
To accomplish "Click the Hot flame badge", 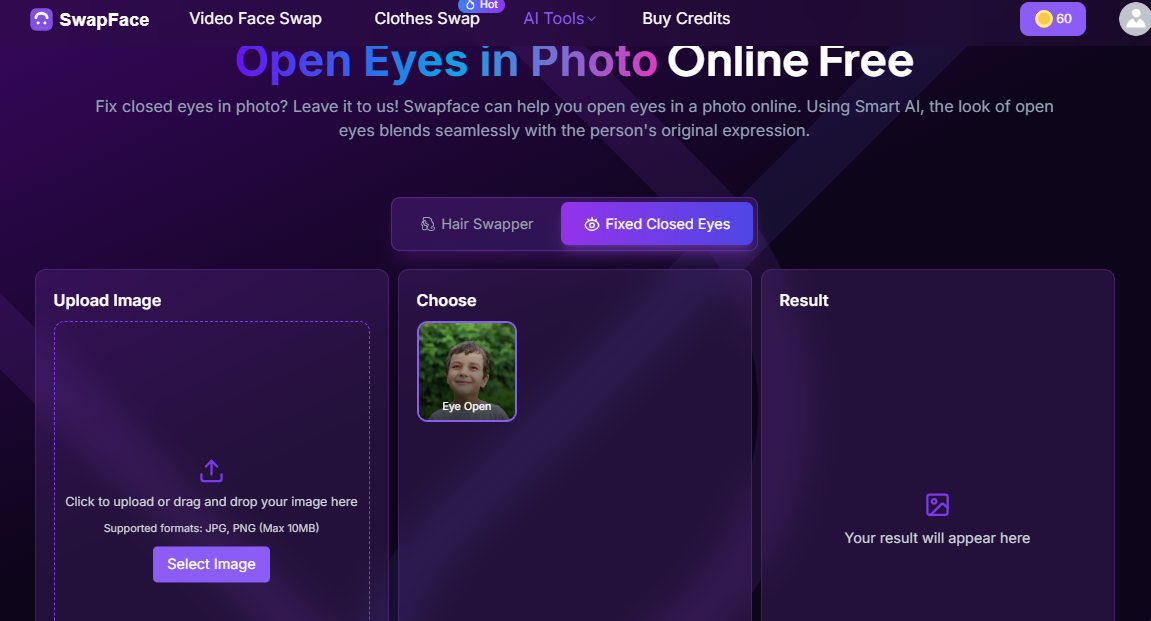I will pos(482,5).
